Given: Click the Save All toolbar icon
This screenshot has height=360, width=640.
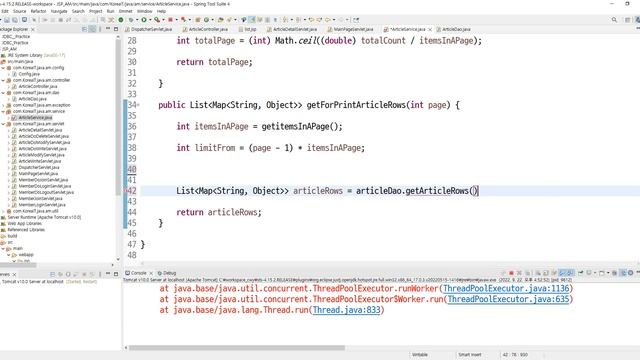Looking at the screenshot, I should click(x=15, y=20).
